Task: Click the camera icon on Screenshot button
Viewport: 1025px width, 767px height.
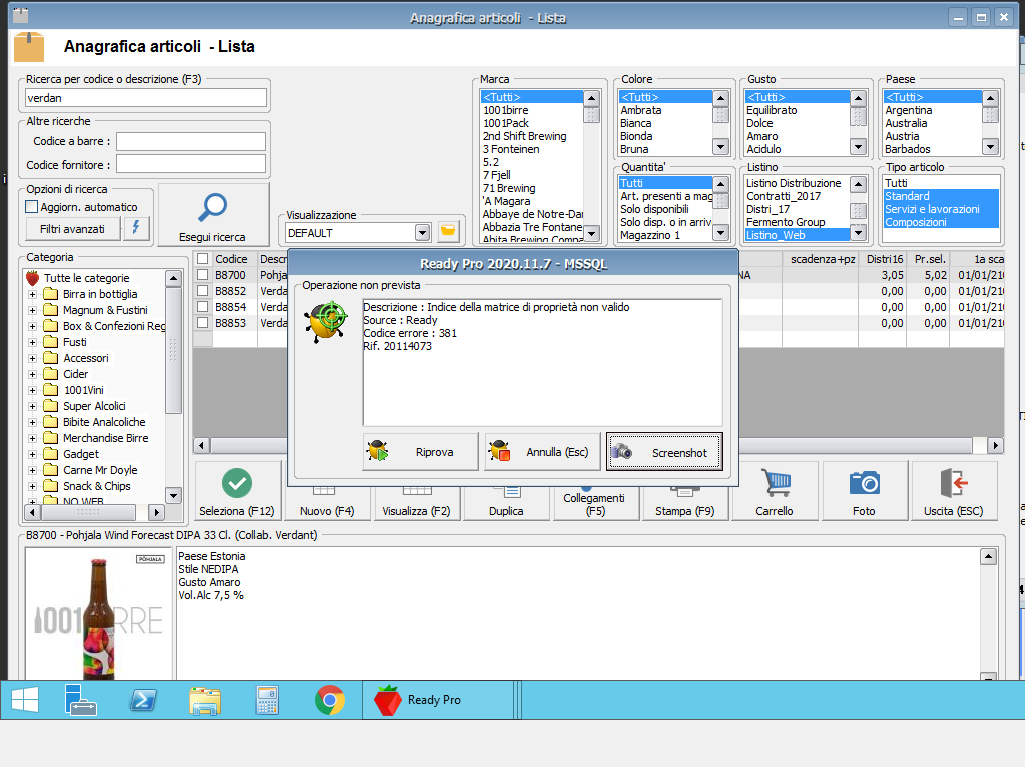Action: click(622, 451)
